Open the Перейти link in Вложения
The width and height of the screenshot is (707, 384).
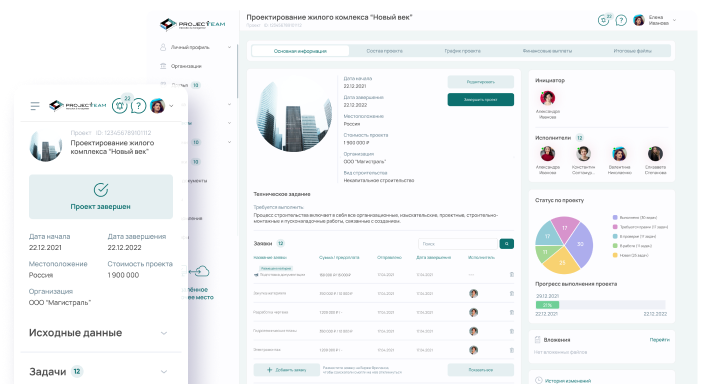[660, 340]
